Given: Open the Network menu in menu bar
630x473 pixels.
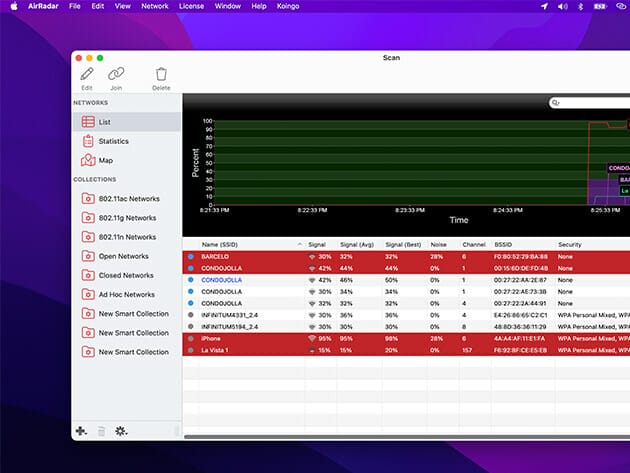Looking at the screenshot, I should tap(155, 6).
